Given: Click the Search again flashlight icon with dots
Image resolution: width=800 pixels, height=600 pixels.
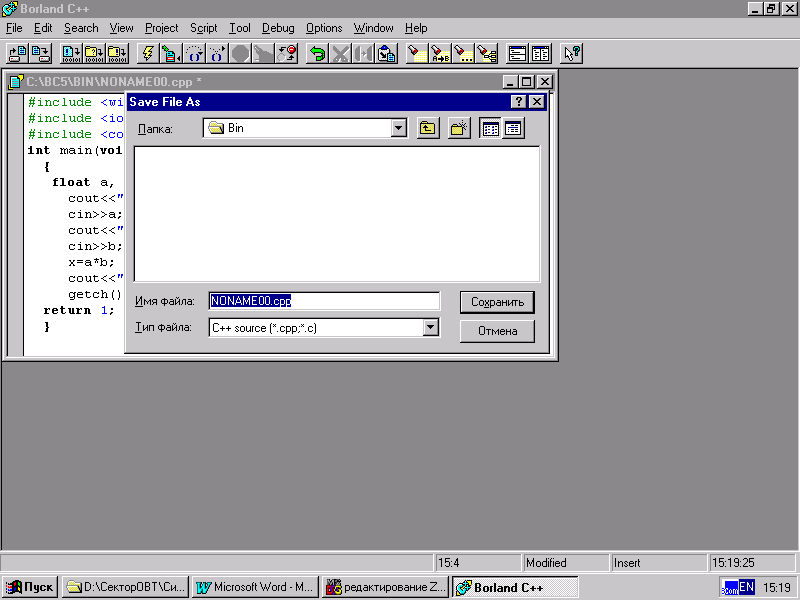Looking at the screenshot, I should pyautogui.click(x=463, y=54).
